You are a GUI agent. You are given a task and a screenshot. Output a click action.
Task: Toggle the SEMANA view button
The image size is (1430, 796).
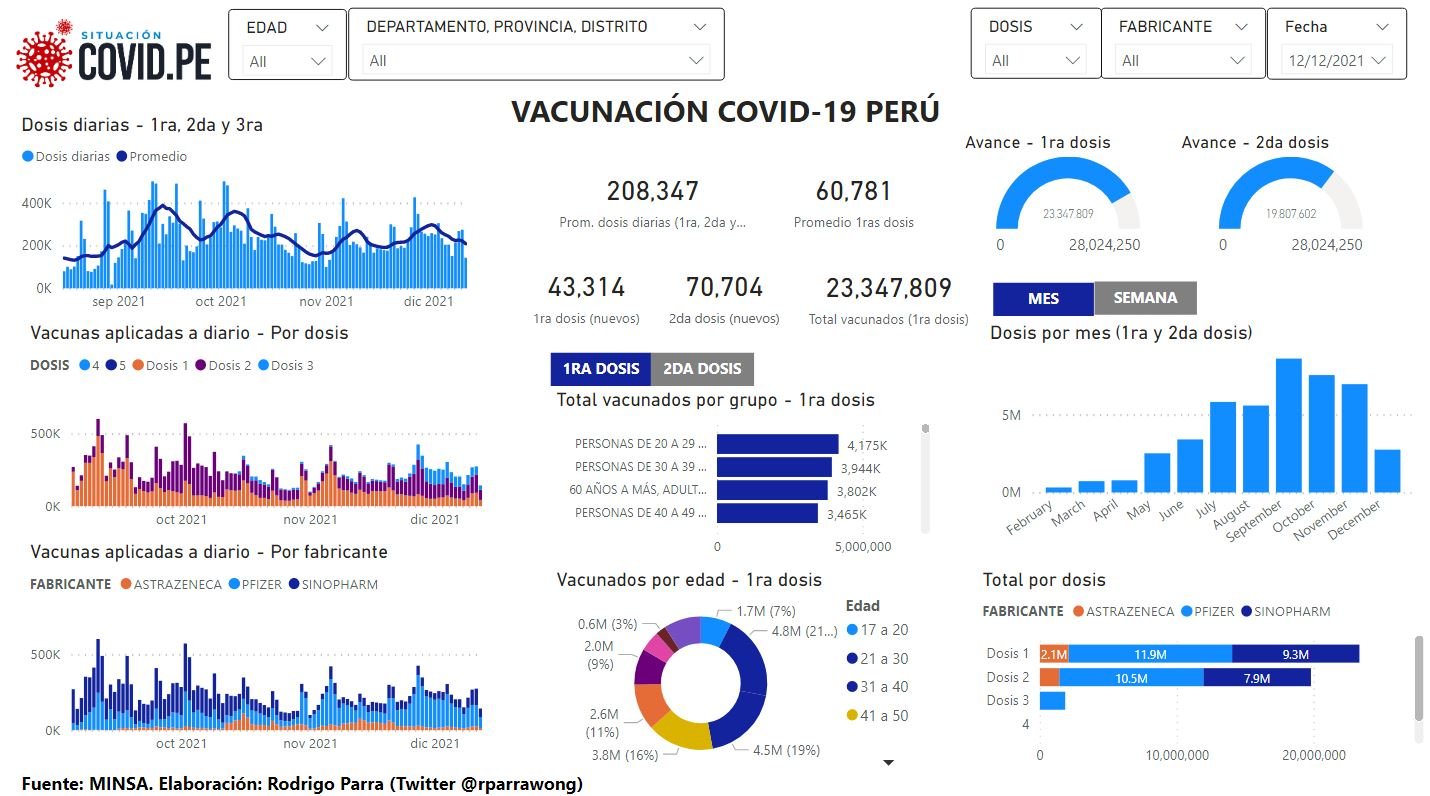click(x=1145, y=298)
